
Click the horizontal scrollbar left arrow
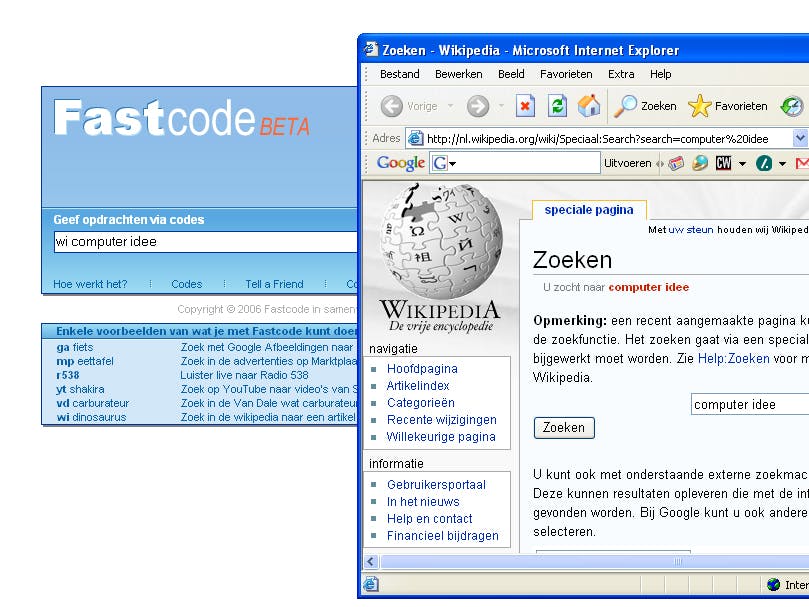tap(370, 562)
